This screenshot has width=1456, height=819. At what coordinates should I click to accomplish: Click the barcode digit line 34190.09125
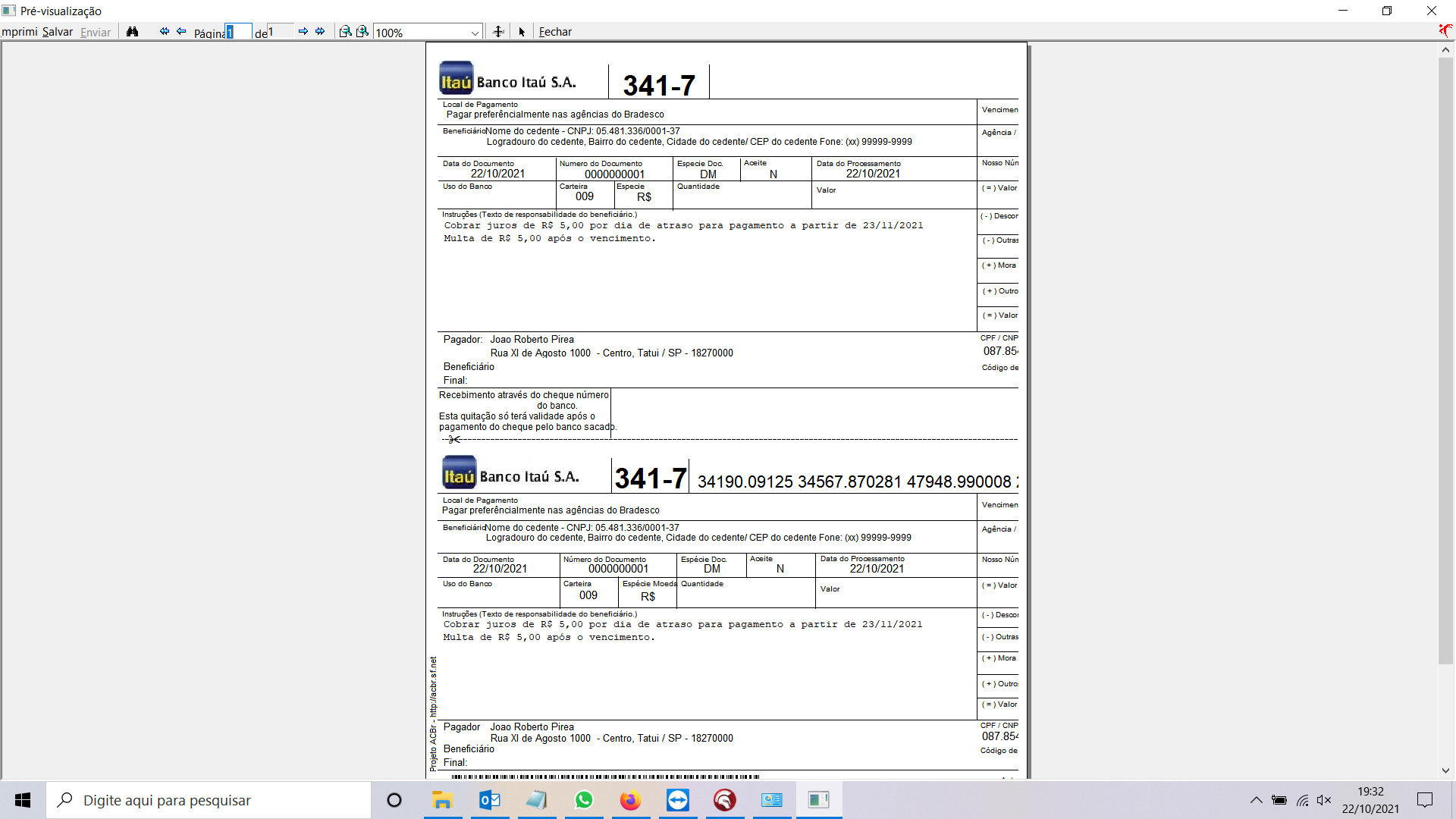(858, 482)
